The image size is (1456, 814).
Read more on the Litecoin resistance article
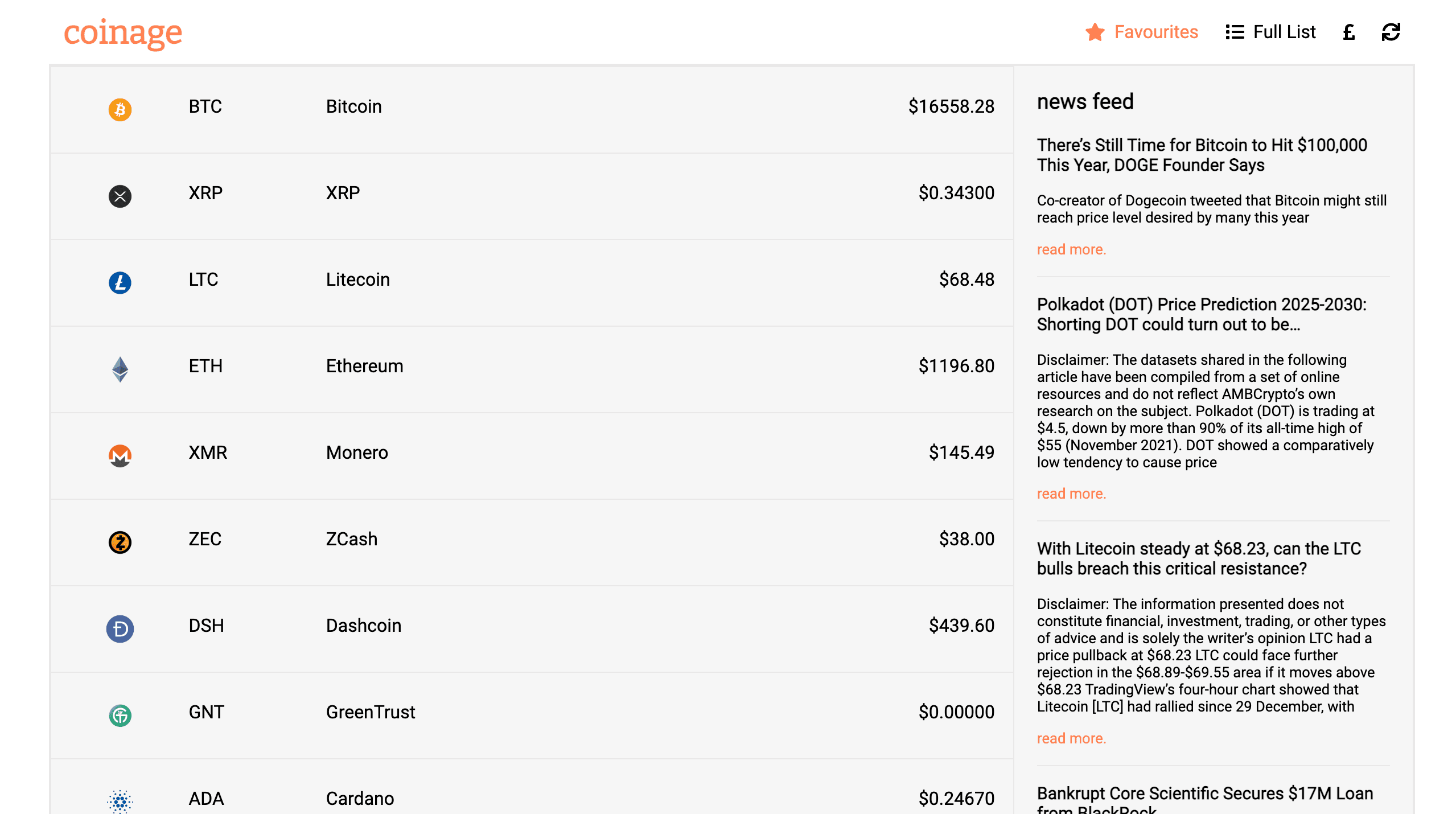pyautogui.click(x=1071, y=738)
